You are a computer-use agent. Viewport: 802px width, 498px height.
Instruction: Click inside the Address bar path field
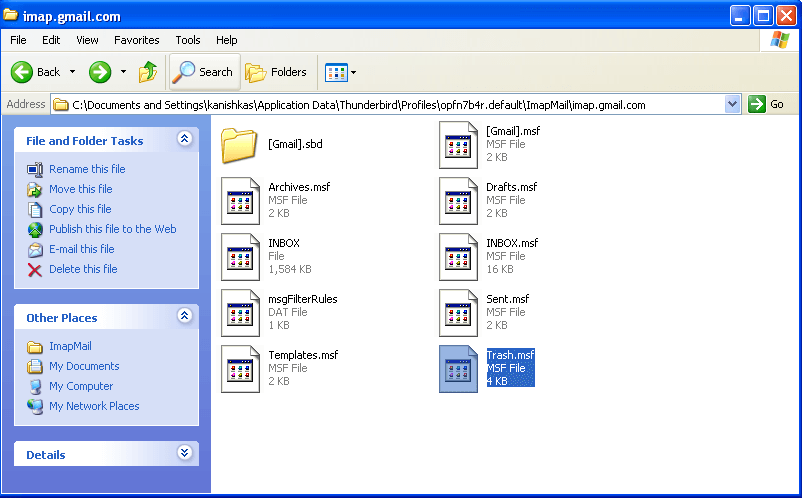pos(389,105)
